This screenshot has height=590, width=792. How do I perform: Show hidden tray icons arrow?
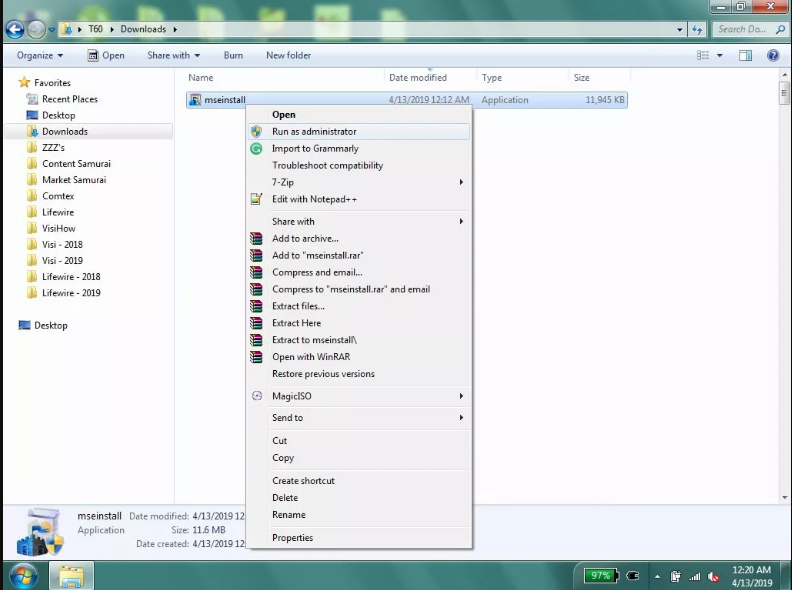tap(657, 576)
